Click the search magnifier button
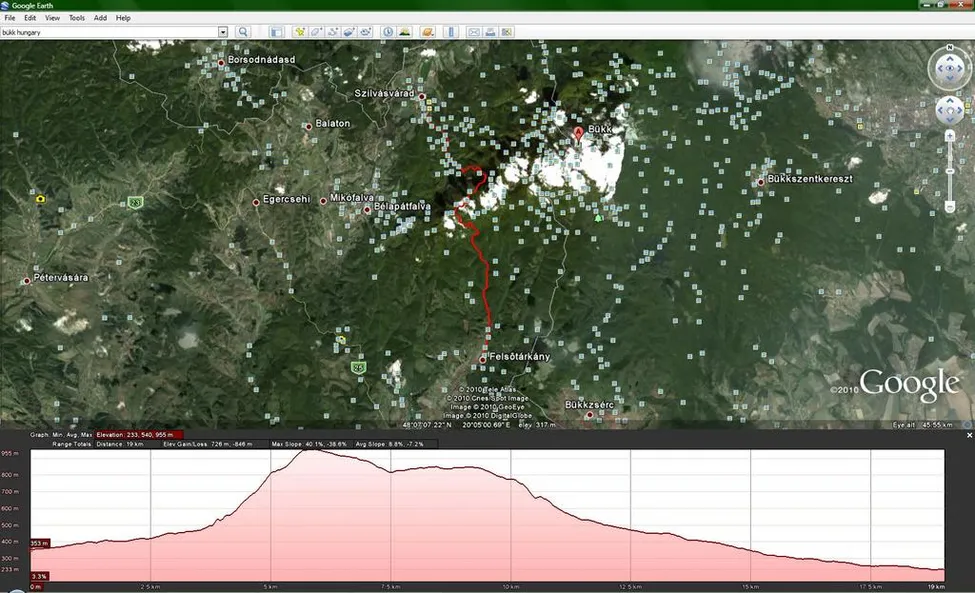Screen dimensions: 975x593 coord(243,32)
